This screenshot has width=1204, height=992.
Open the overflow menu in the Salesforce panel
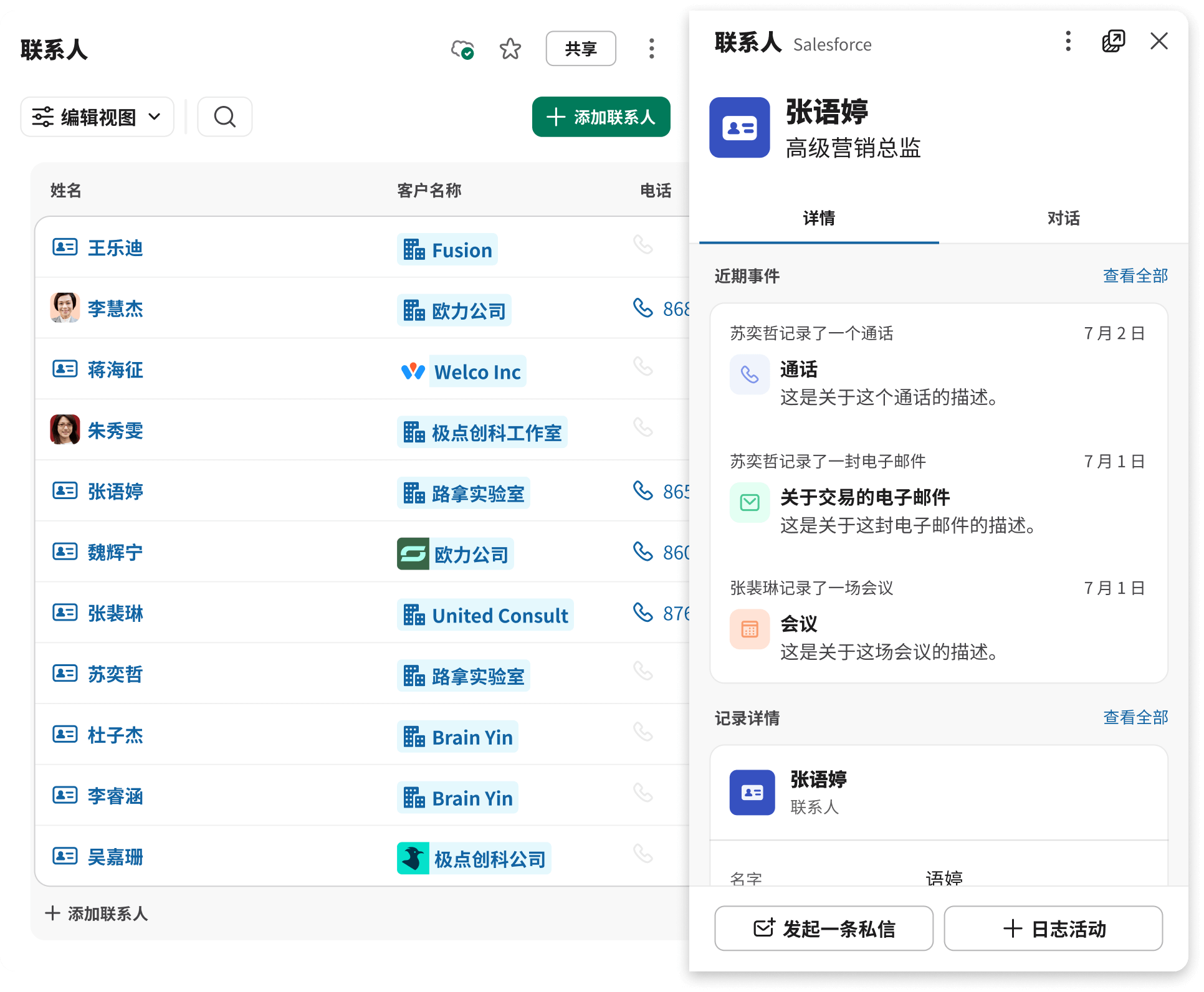click(1068, 42)
